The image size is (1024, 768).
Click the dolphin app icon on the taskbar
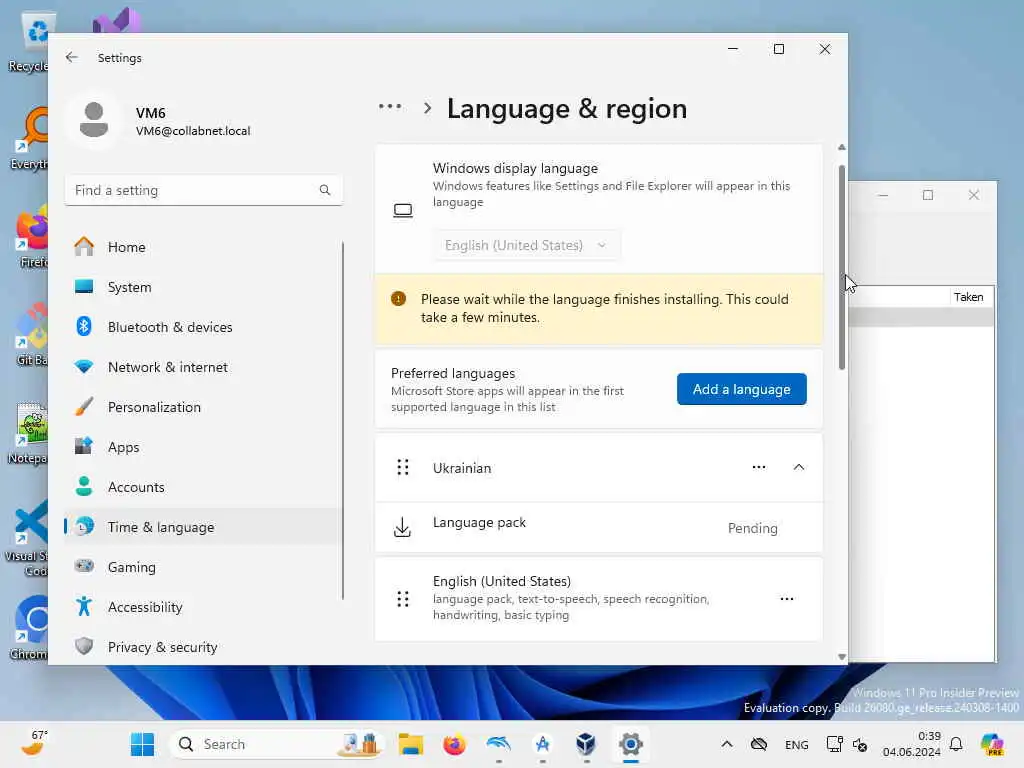[498, 744]
